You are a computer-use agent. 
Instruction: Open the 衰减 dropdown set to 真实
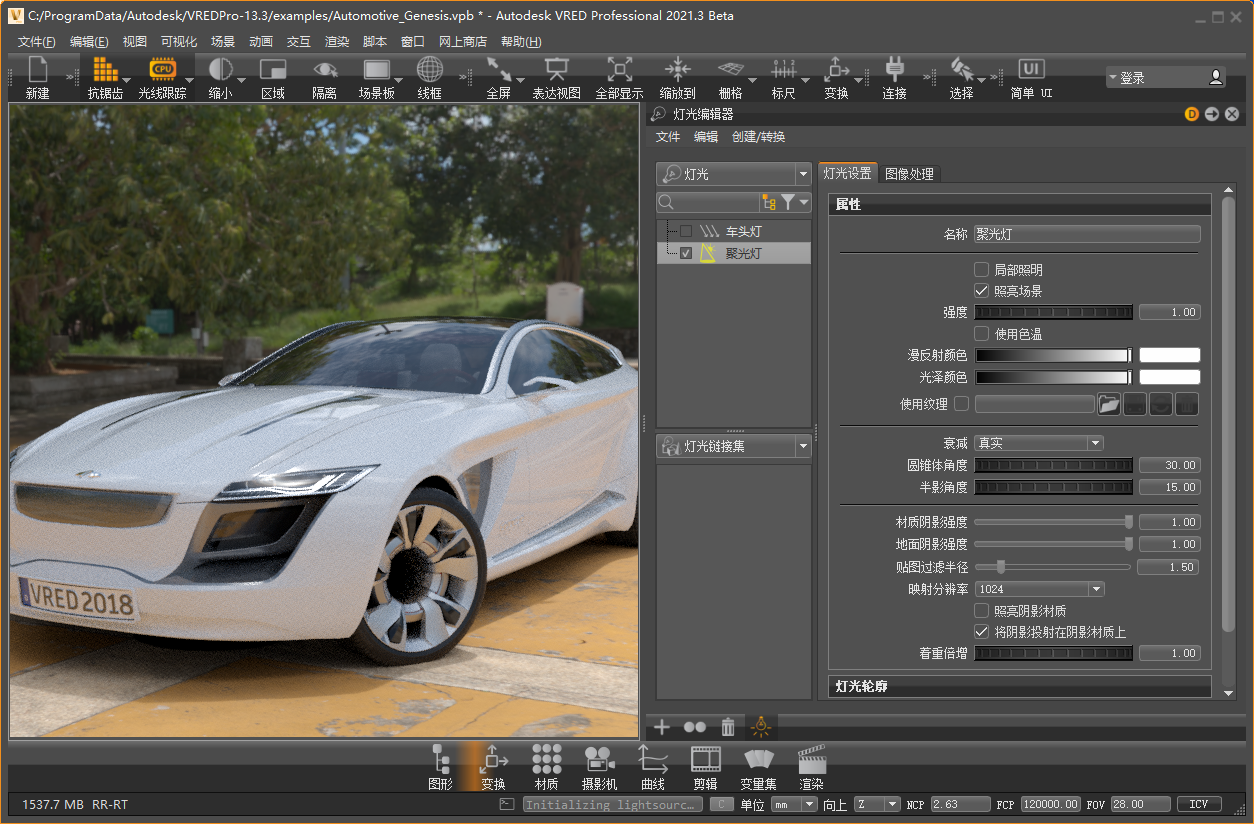point(1038,443)
